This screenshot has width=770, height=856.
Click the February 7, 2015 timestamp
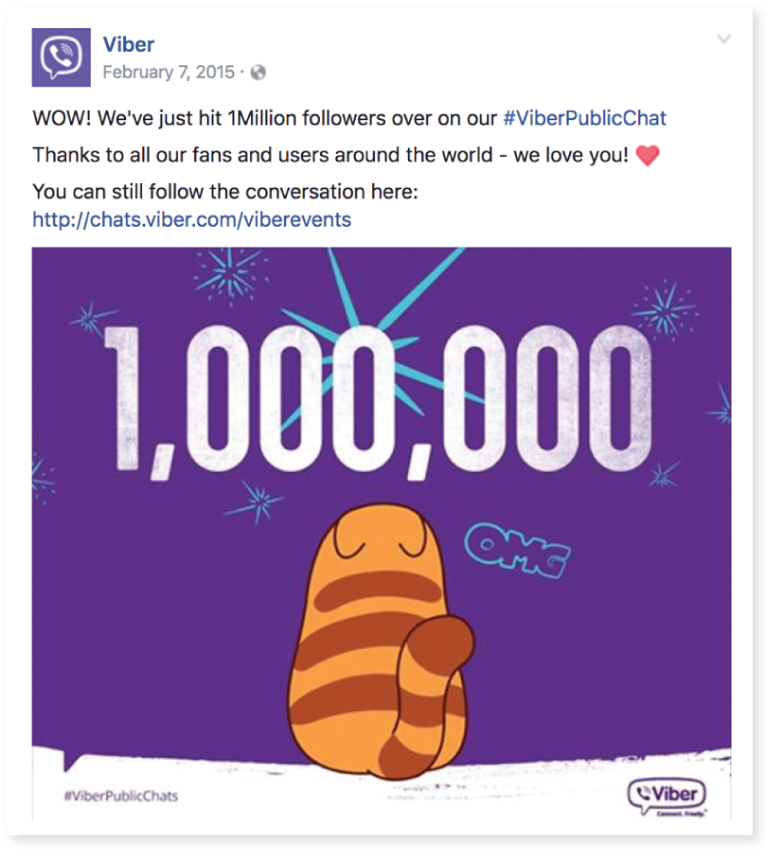pos(168,72)
